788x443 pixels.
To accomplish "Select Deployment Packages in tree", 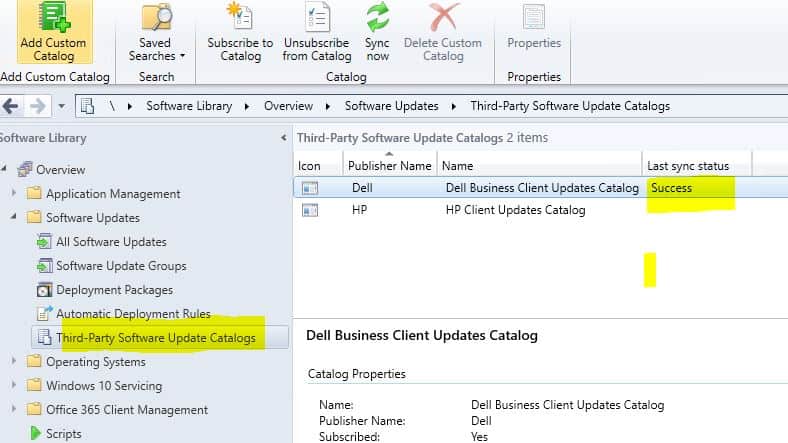I will pyautogui.click(x=115, y=290).
